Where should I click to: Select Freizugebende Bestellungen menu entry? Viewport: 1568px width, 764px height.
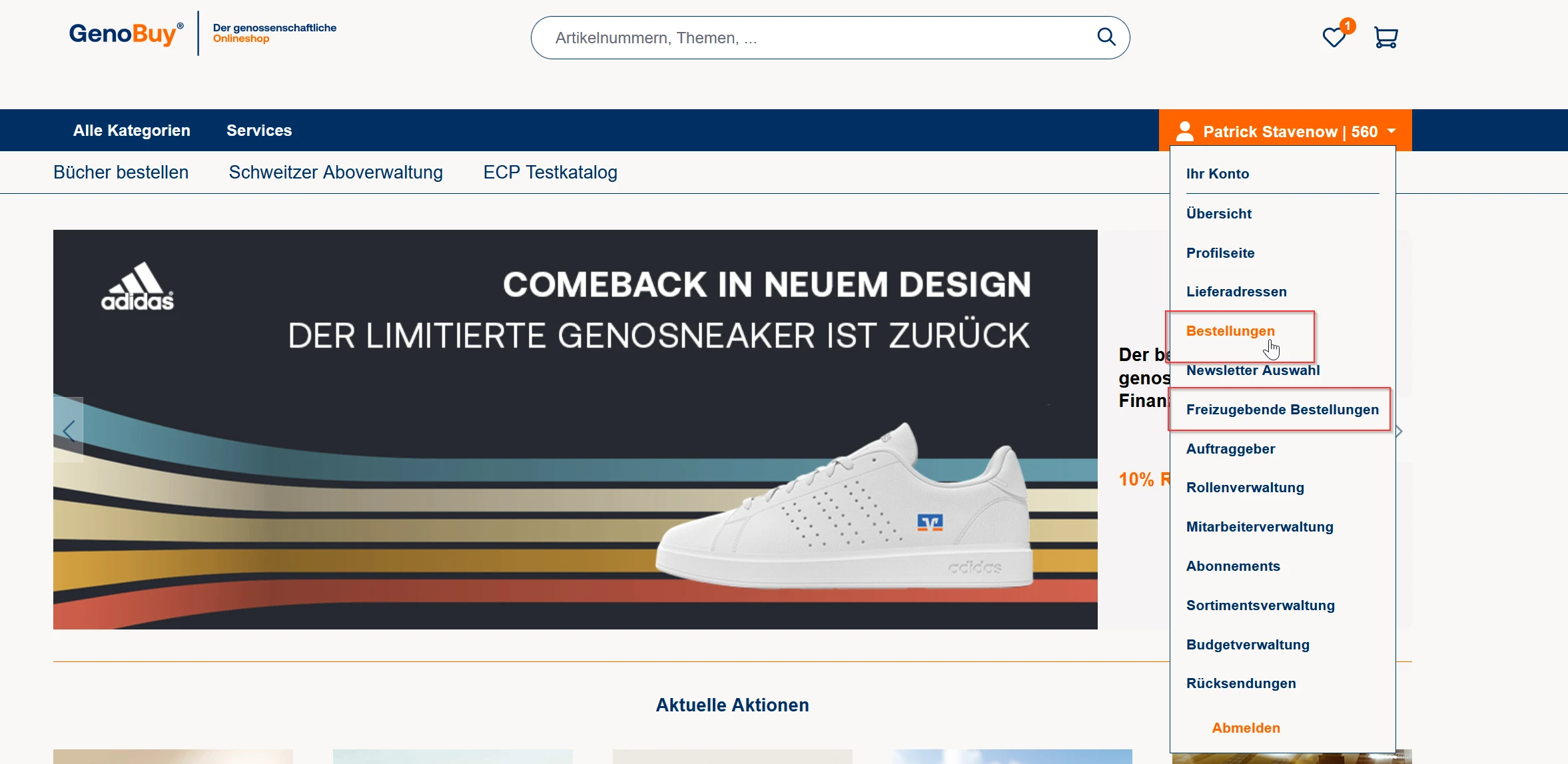tap(1282, 410)
